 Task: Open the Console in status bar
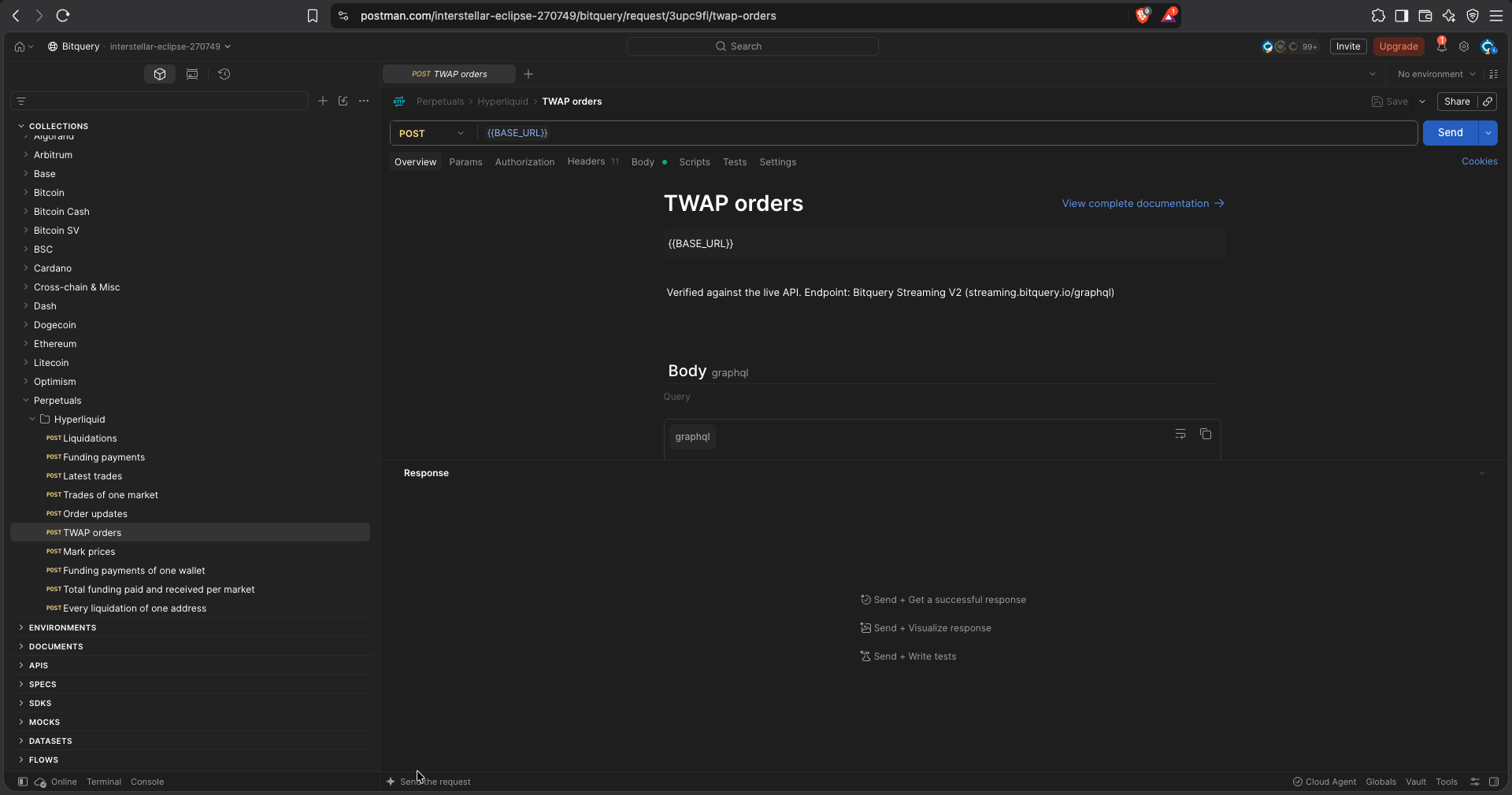(x=147, y=782)
